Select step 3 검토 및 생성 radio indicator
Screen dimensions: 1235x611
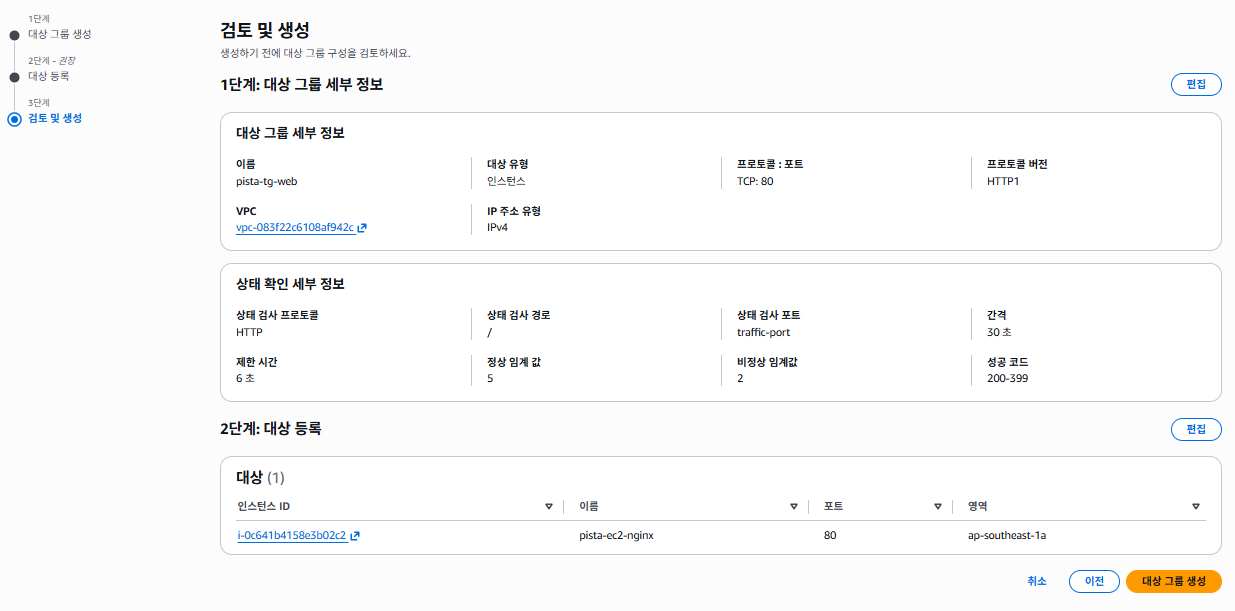tap(14, 119)
